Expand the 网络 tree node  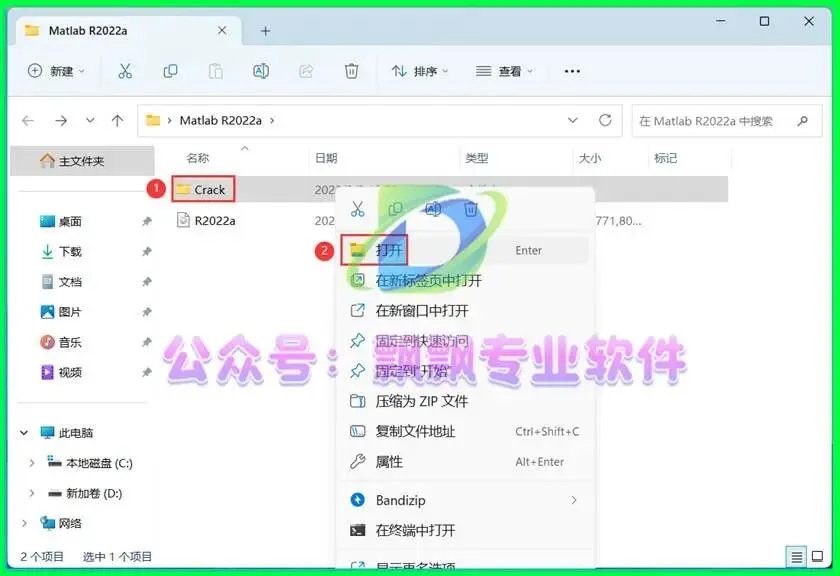pos(24,523)
